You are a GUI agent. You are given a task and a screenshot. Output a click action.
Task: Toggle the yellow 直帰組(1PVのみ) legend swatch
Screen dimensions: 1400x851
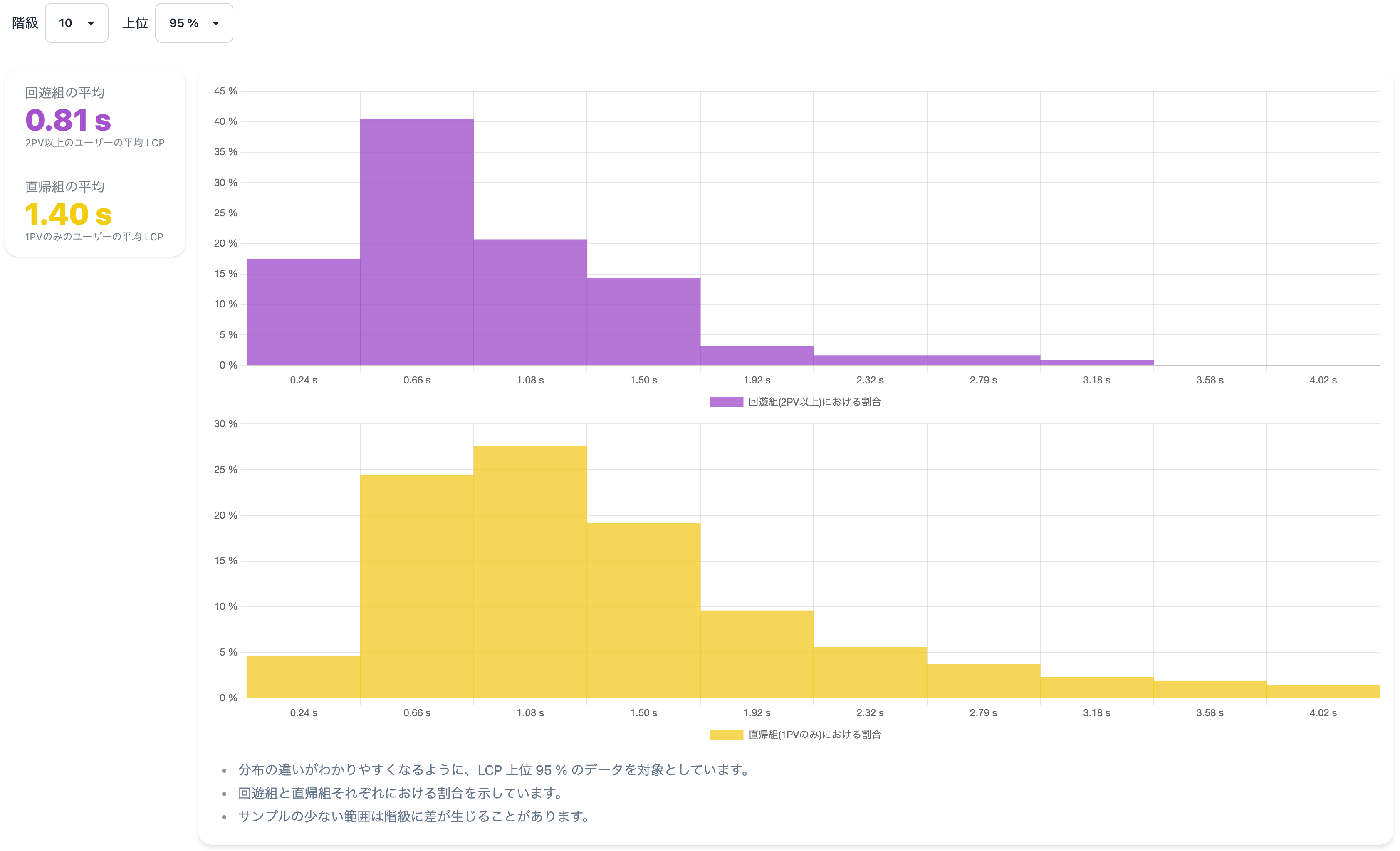pyautogui.click(x=726, y=735)
